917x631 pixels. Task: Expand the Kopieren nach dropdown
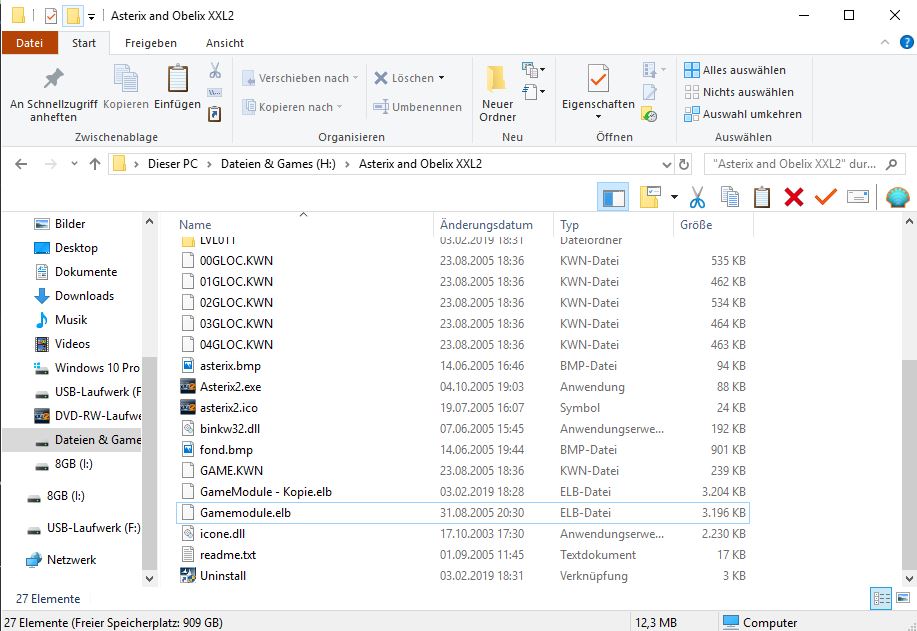339,107
